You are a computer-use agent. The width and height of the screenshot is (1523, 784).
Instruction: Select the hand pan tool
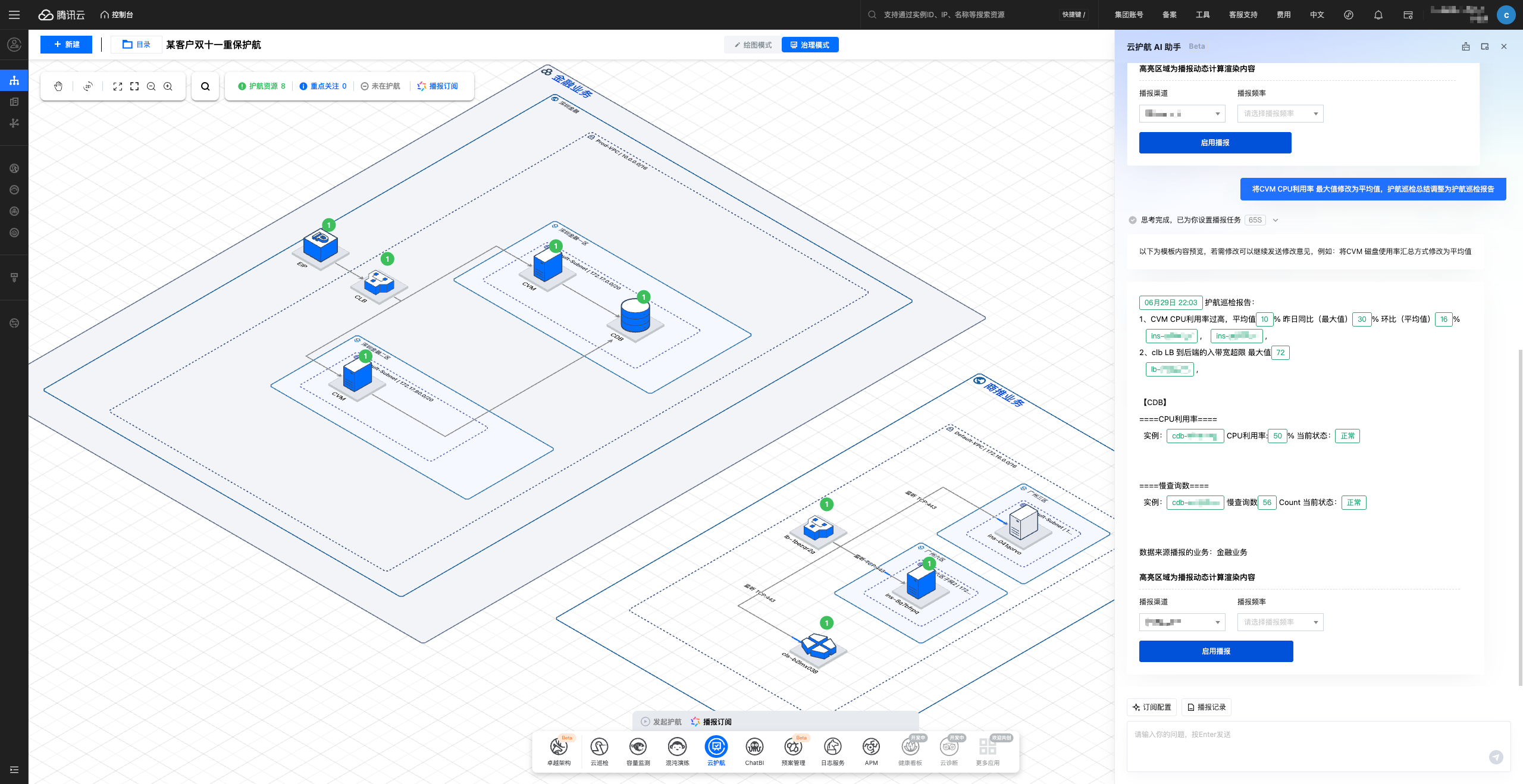(58, 86)
